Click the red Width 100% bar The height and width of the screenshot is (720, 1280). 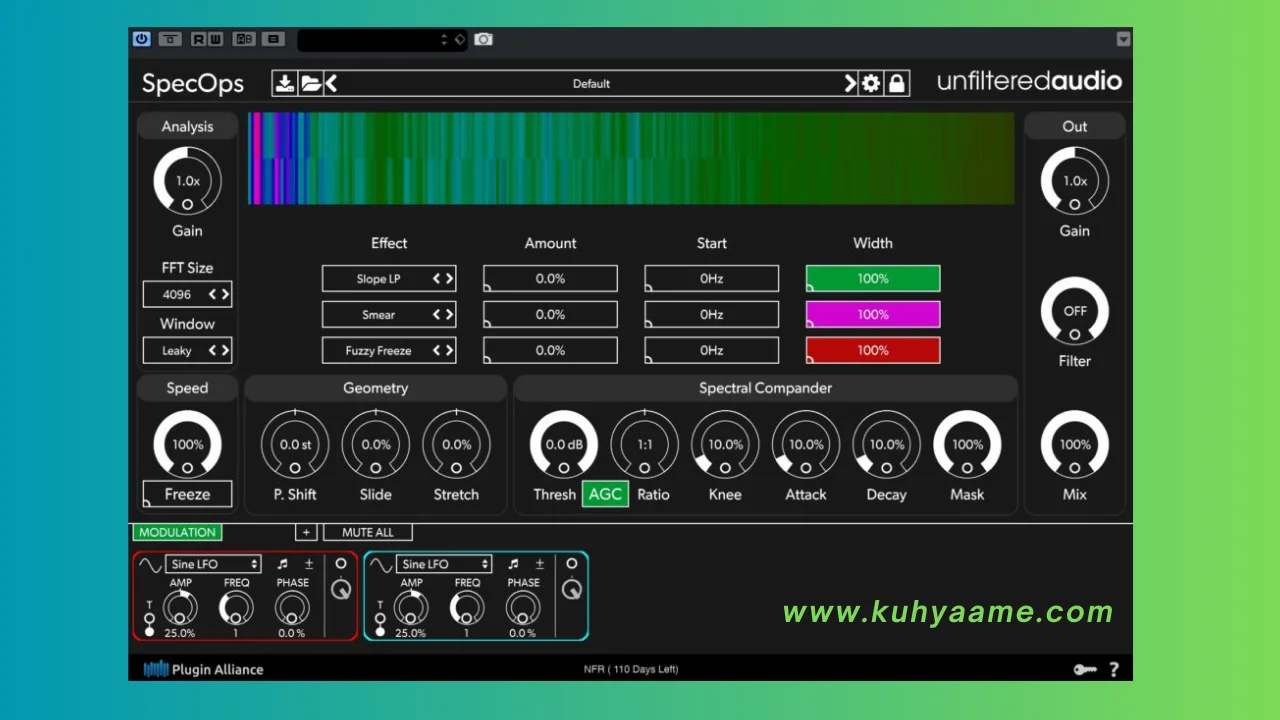click(873, 351)
